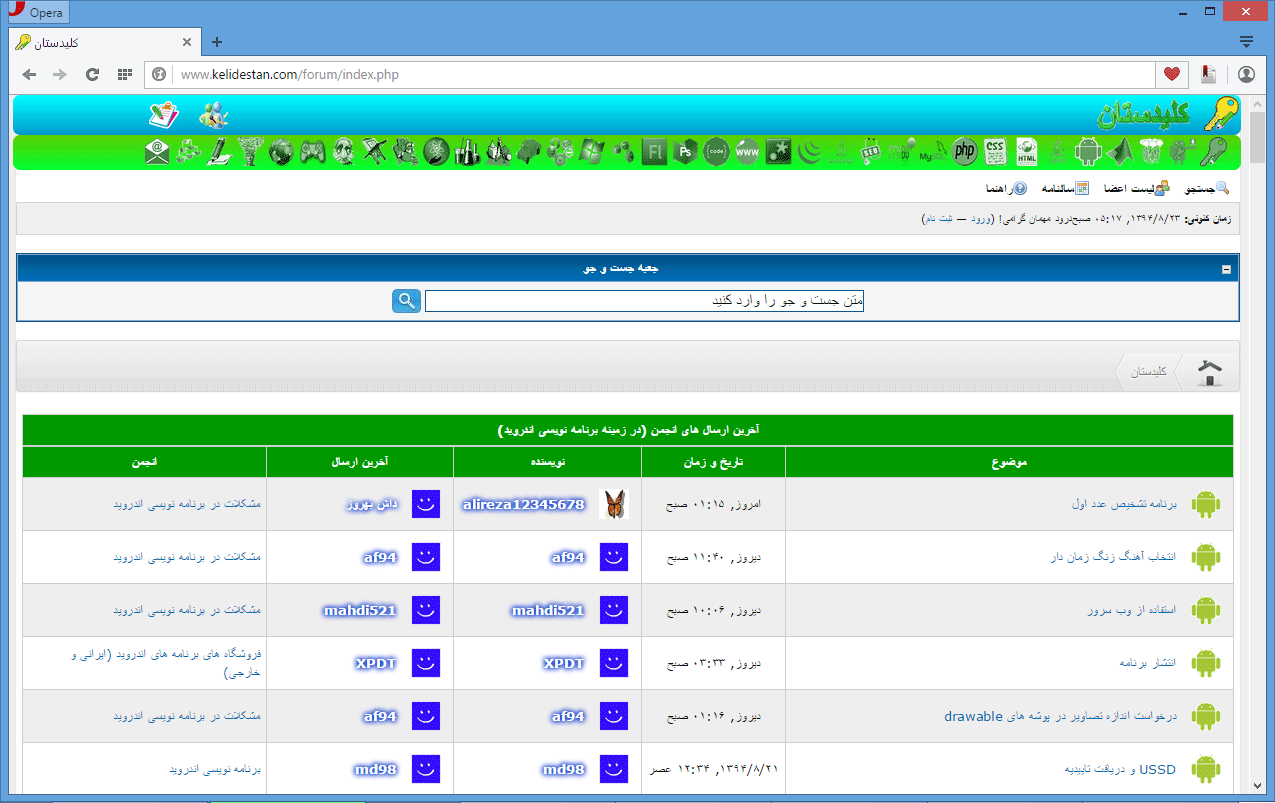Viewport: 1275px width, 803px height.
Task: Open the user account icon in the toolbar
Action: coord(1246,74)
